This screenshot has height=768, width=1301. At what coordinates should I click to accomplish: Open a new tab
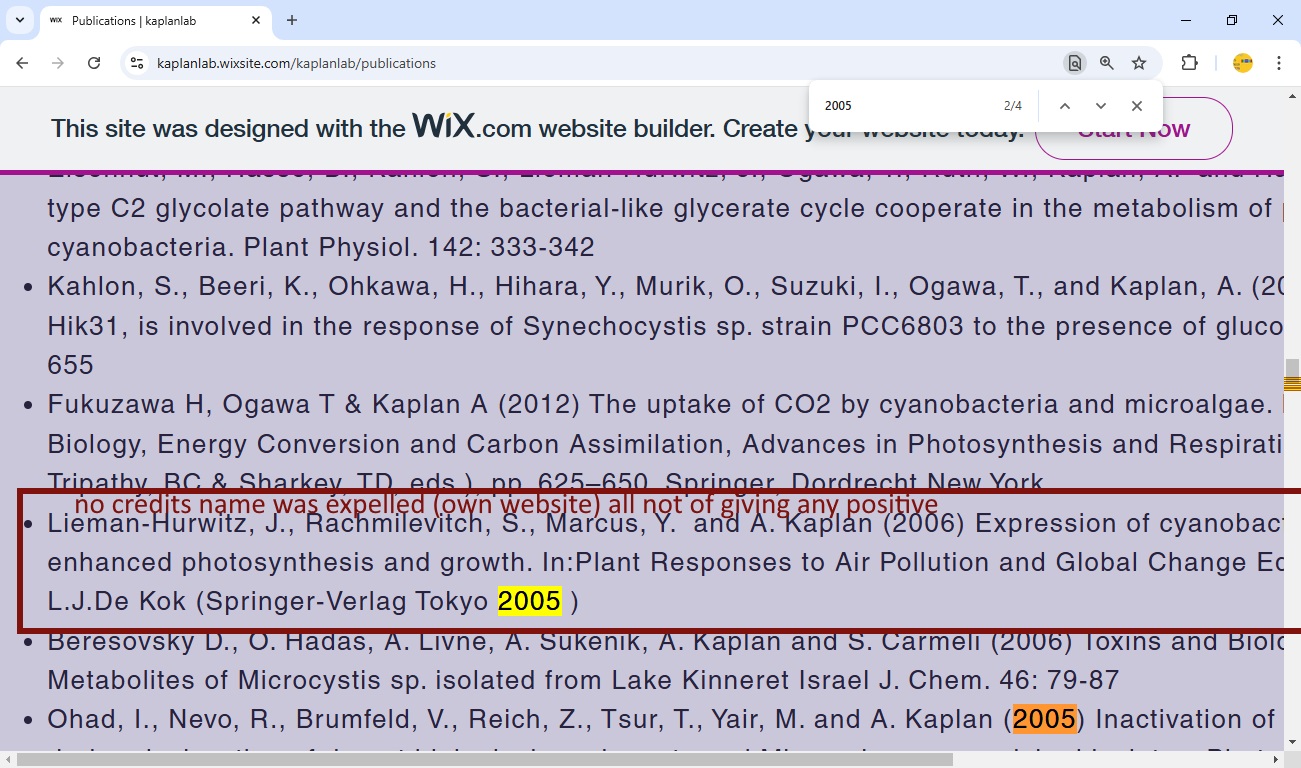point(292,20)
